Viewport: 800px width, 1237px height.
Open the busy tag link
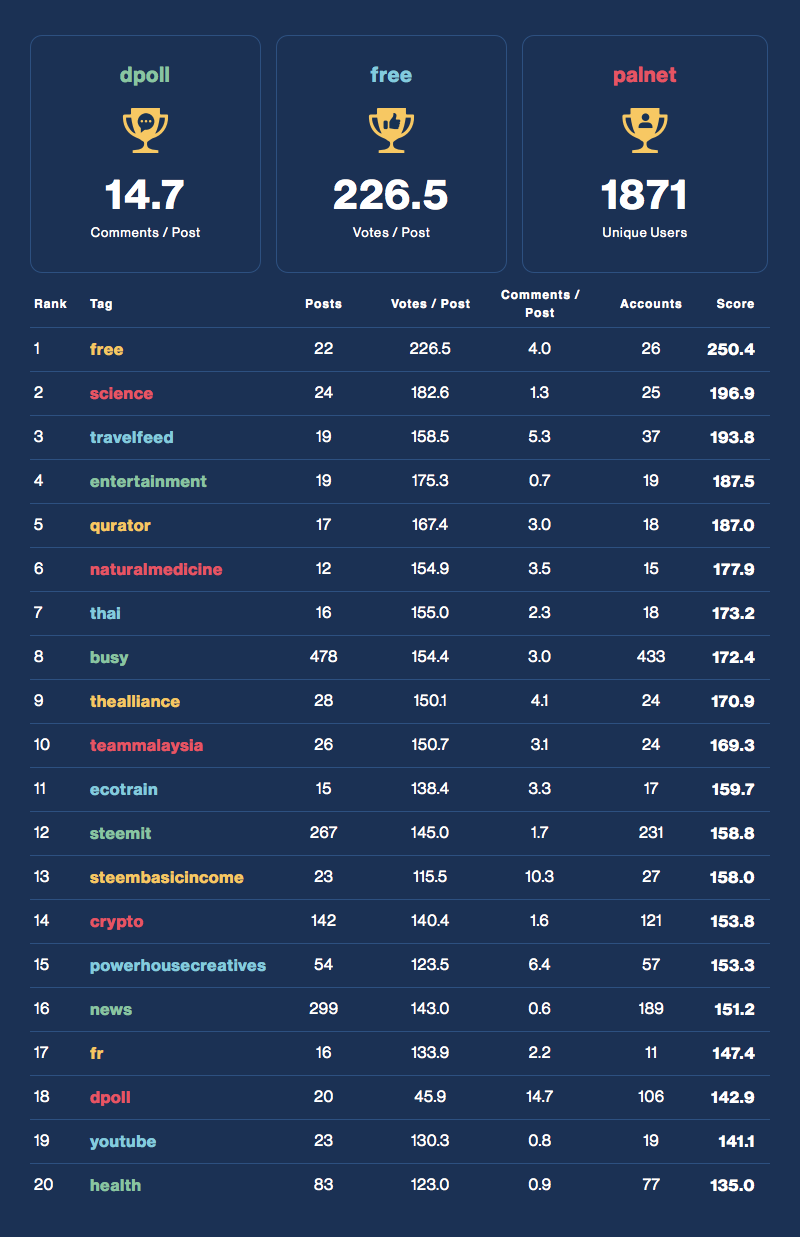tap(109, 657)
